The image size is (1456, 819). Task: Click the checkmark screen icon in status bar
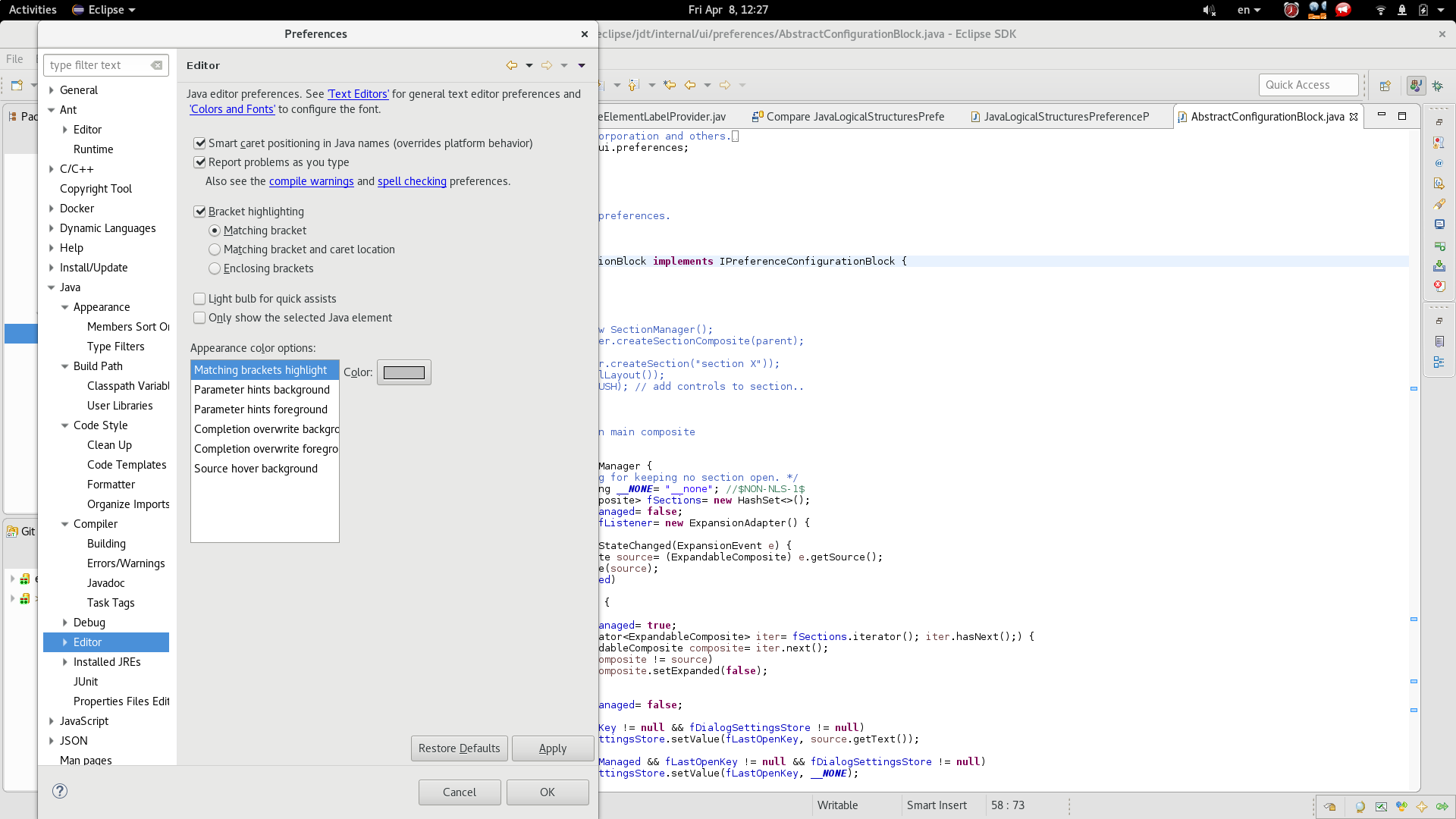[x=1381, y=807]
